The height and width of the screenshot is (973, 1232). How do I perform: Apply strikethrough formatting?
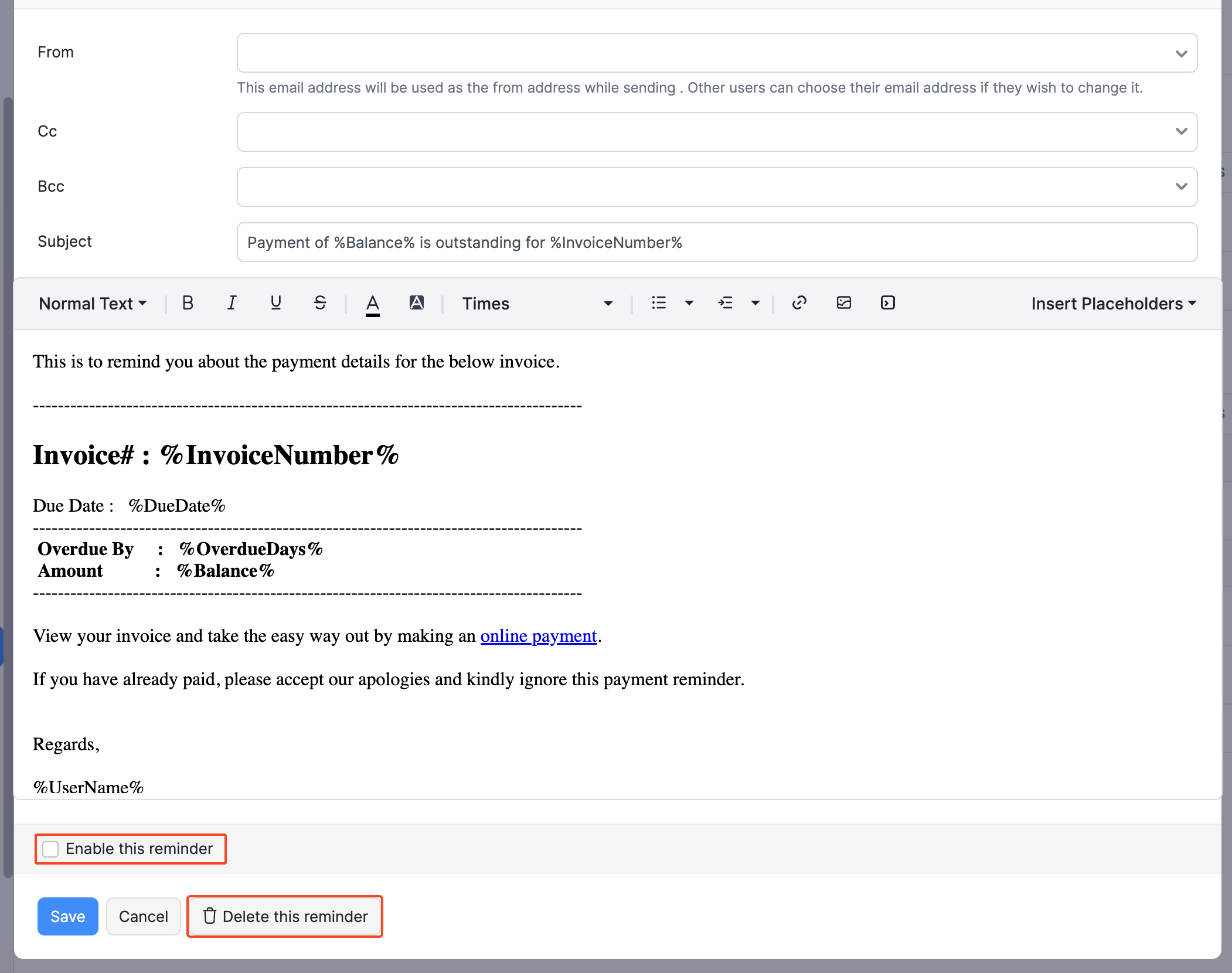(319, 303)
